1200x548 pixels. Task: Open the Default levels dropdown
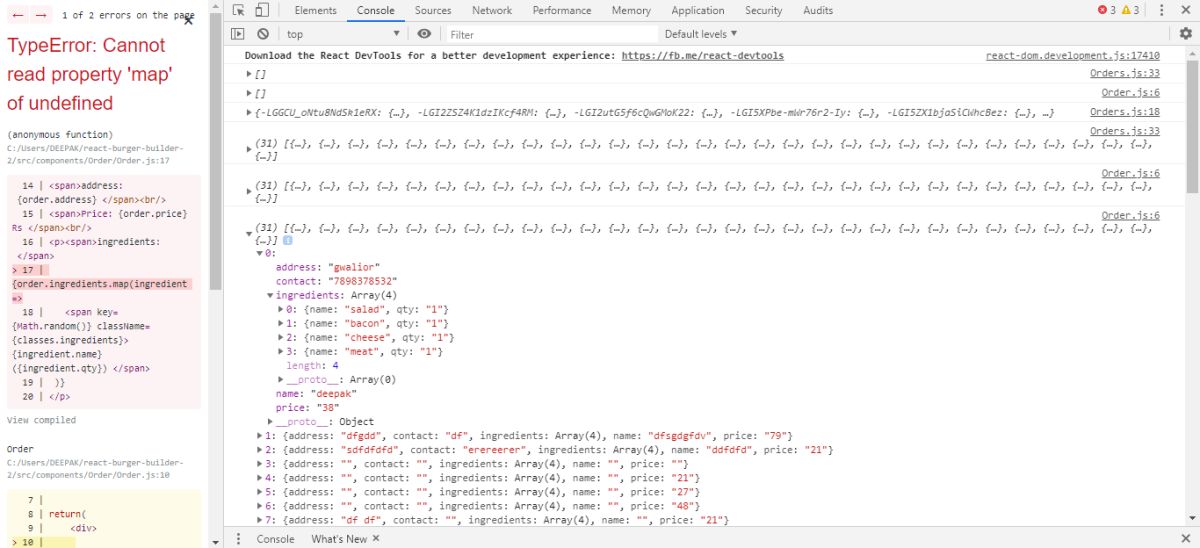tap(701, 34)
